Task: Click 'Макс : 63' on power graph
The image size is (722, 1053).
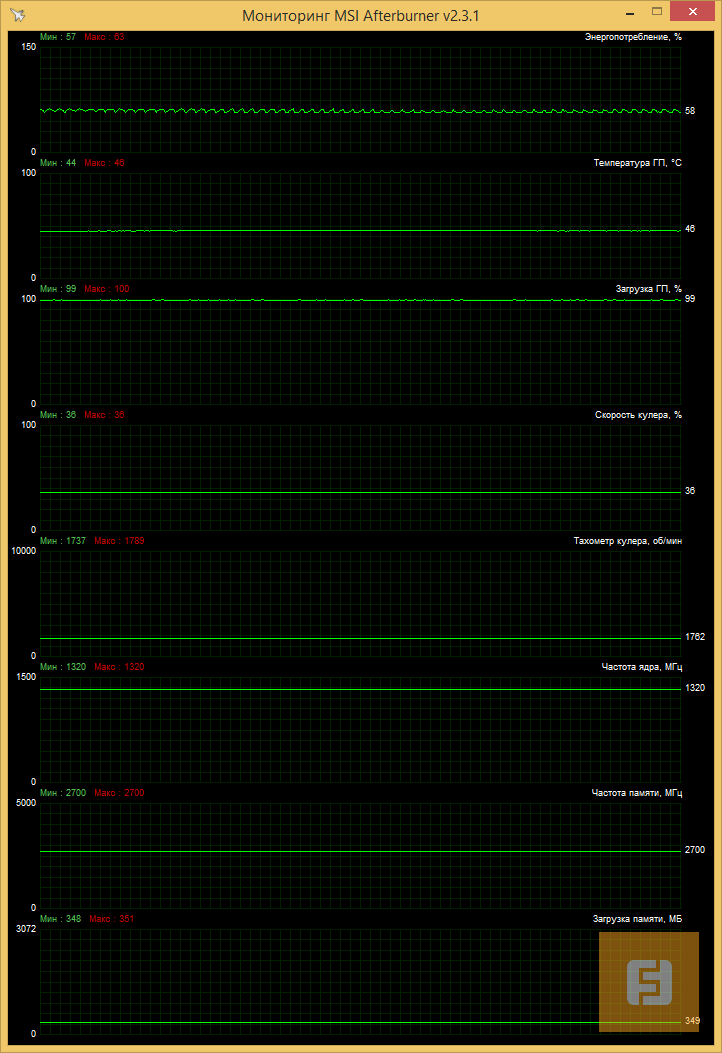Action: (x=104, y=37)
